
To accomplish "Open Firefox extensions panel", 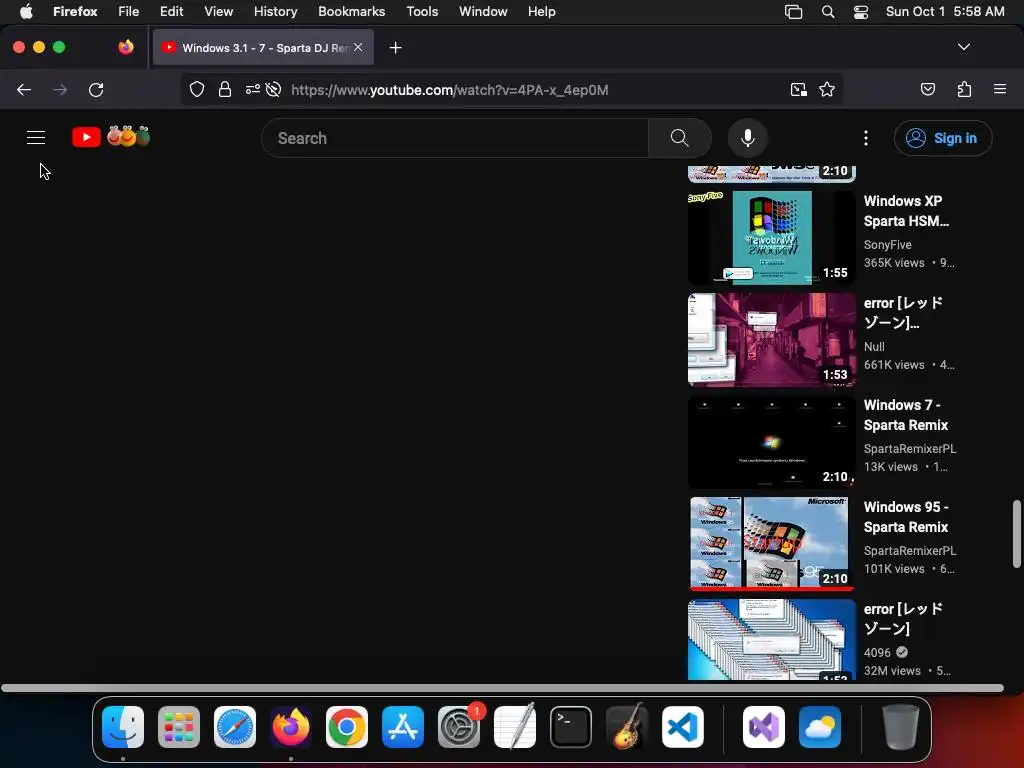I will tap(964, 89).
